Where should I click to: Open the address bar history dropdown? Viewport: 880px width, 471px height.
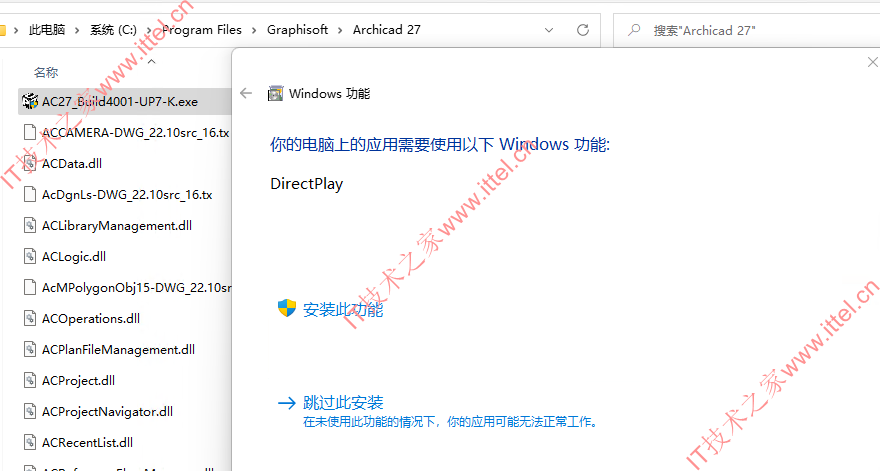tap(549, 30)
